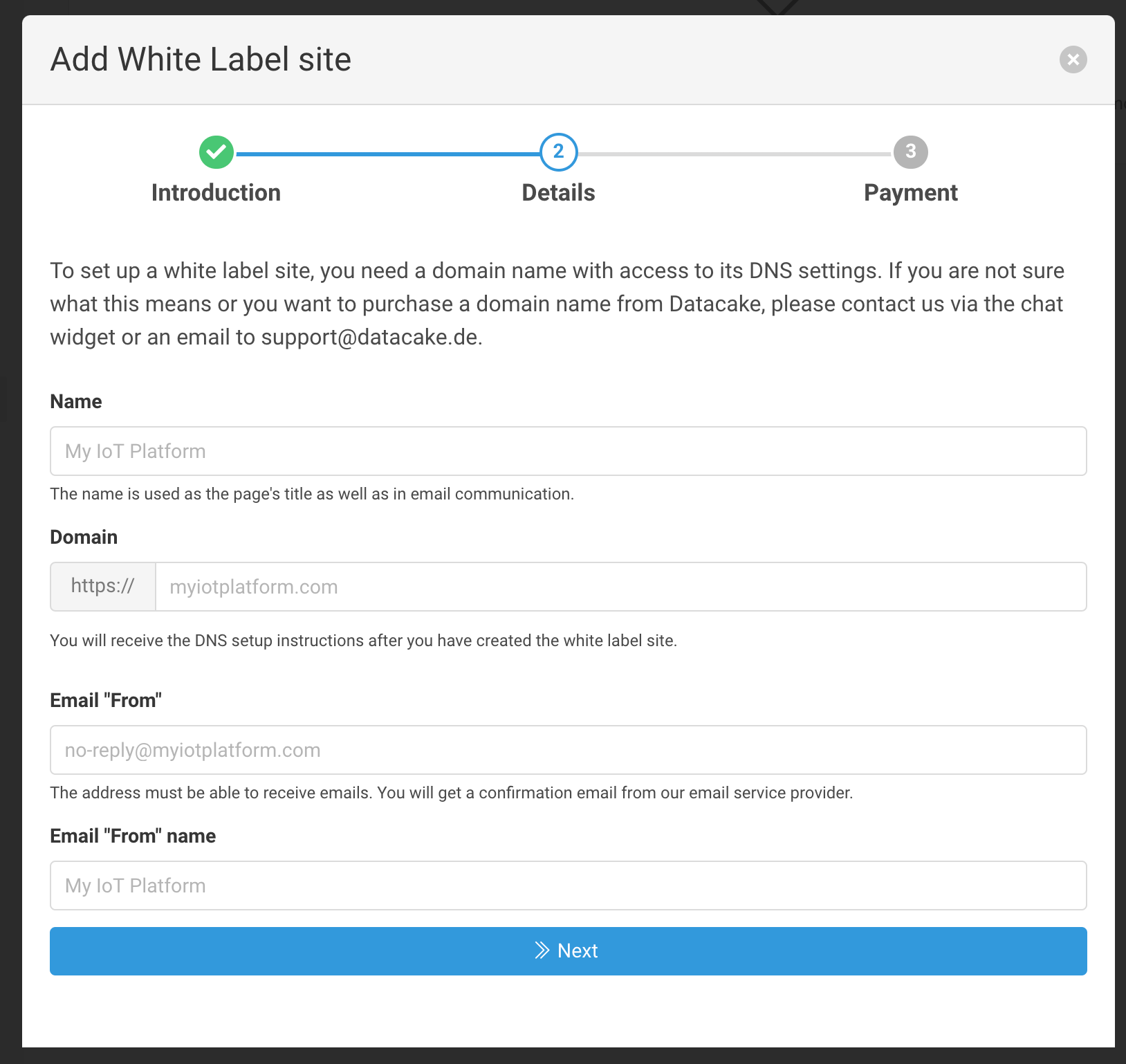Click the Name field label

coord(76,402)
